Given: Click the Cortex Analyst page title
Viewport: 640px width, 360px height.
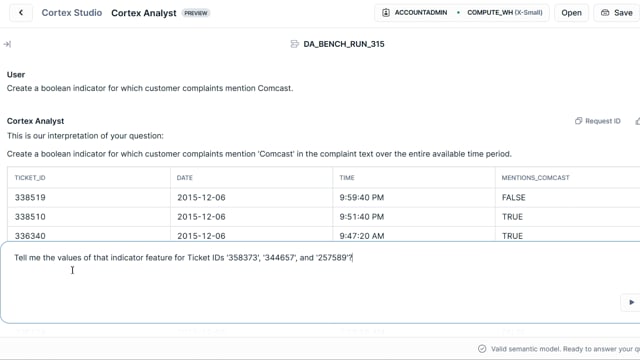Looking at the screenshot, I should (x=144, y=13).
